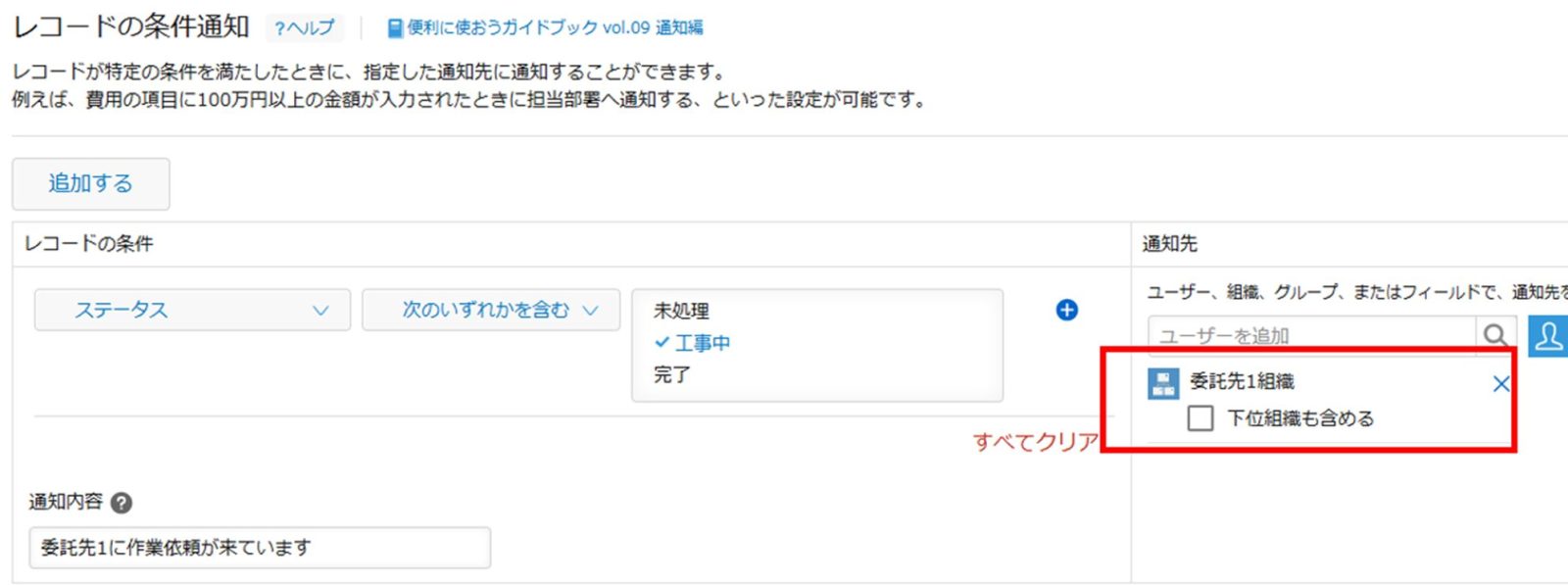This screenshot has width=1568, height=585.
Task: Click the blue plus add-condition icon
Action: pyautogui.click(x=1066, y=311)
